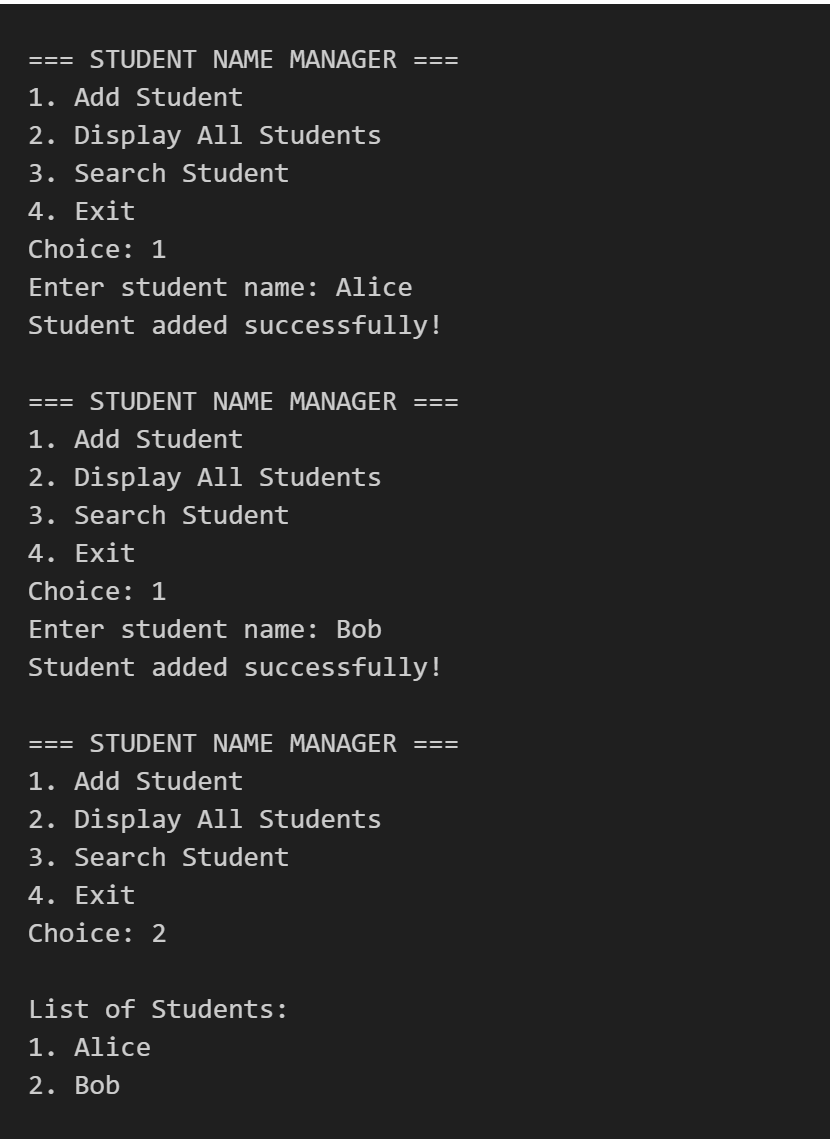Click the second "STUDENT NAME MANAGER" header

pyautogui.click(x=243, y=402)
